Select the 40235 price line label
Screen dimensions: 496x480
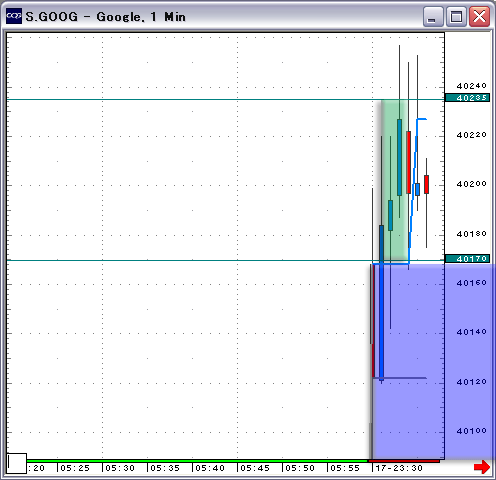point(467,98)
